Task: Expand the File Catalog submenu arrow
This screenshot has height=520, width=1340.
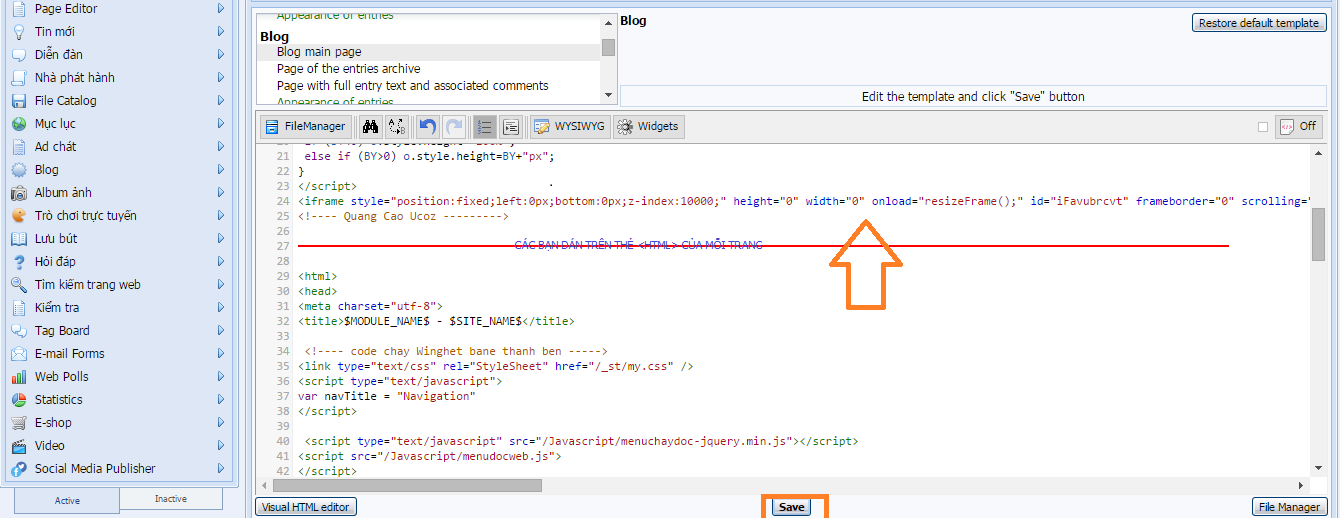Action: pyautogui.click(x=221, y=100)
